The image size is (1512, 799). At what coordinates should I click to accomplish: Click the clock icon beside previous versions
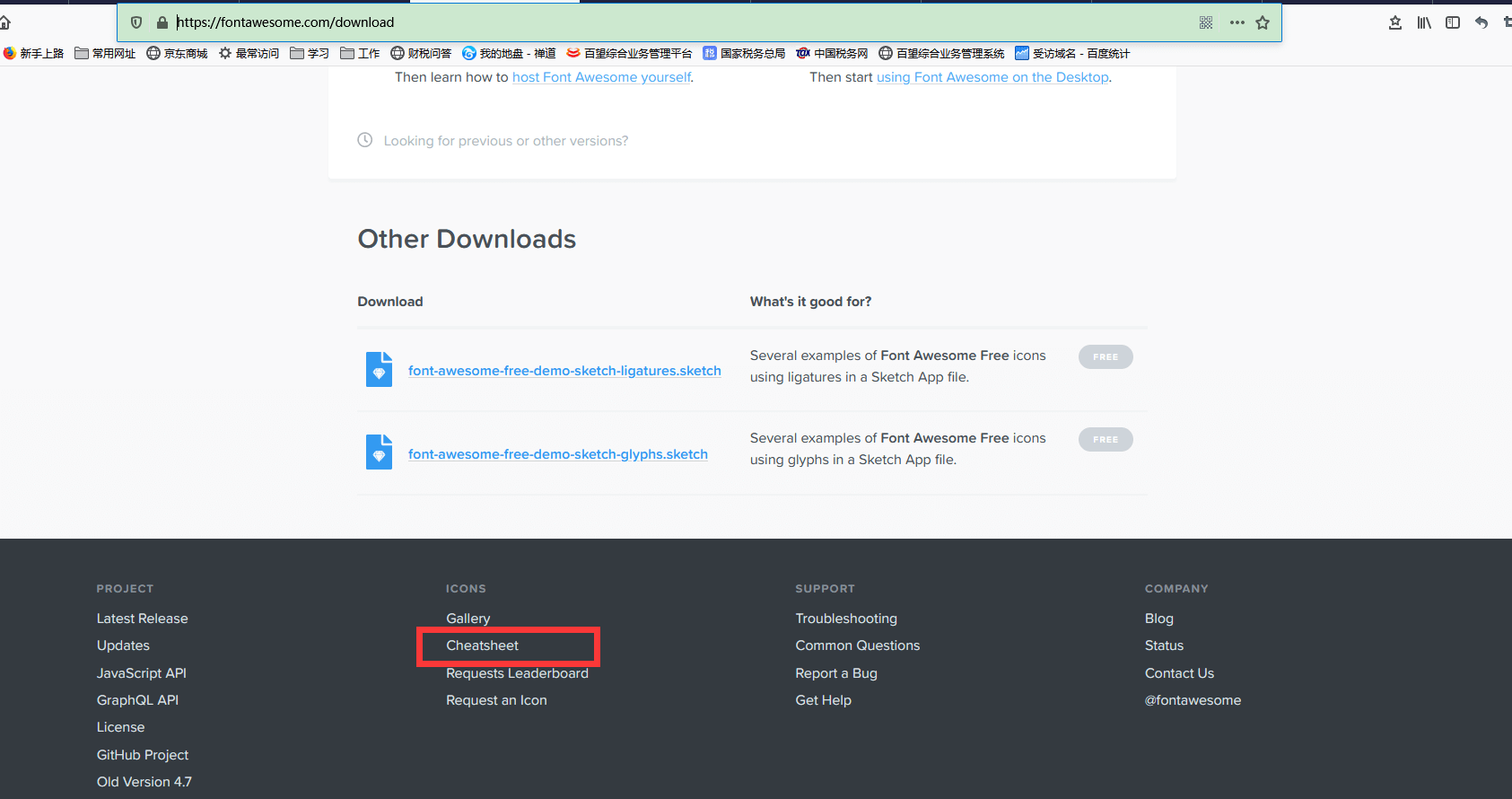tap(365, 140)
